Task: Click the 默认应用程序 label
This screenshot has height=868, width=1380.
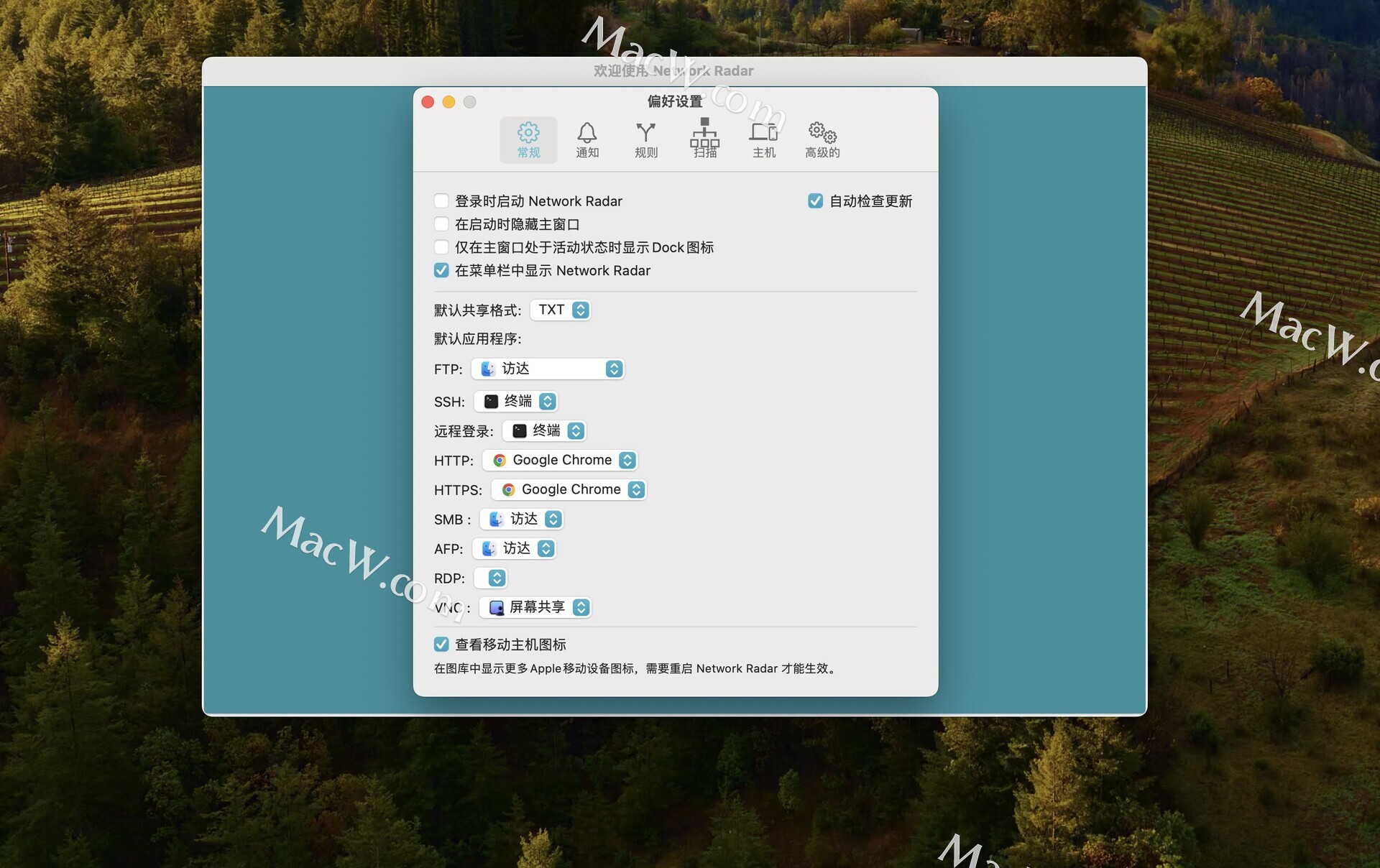Action: click(x=477, y=338)
